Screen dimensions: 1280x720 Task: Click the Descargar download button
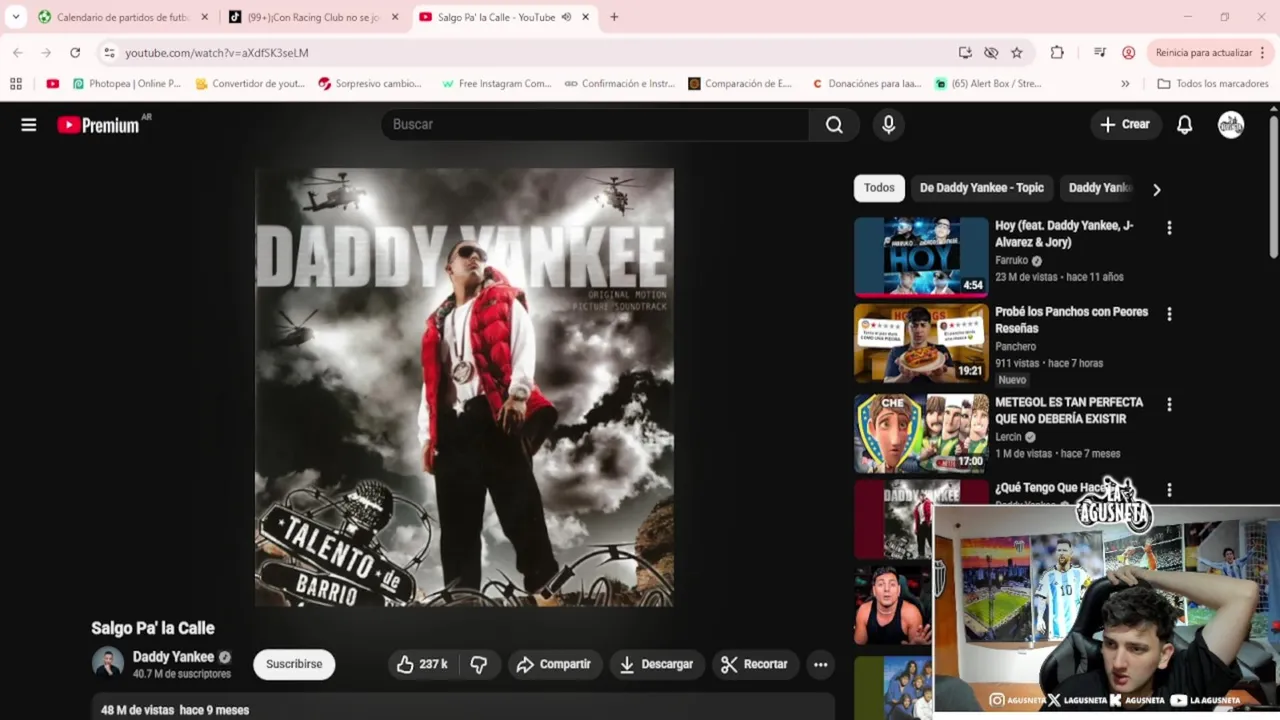(x=656, y=664)
